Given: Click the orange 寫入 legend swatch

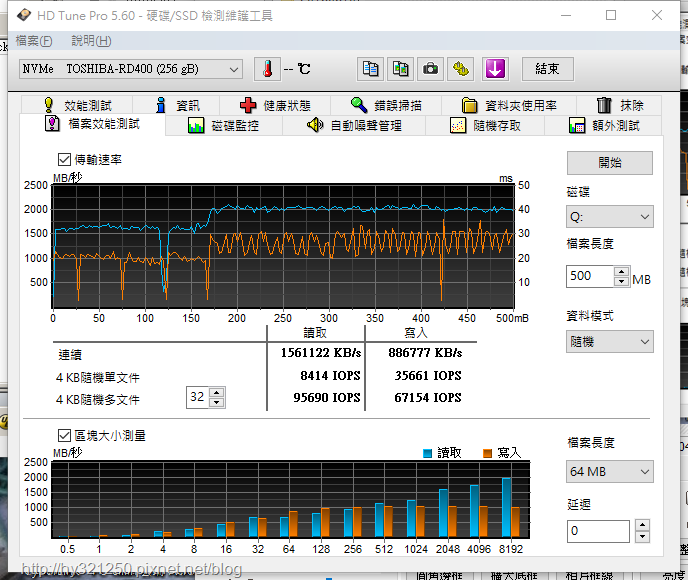Looking at the screenshot, I should [x=487, y=453].
